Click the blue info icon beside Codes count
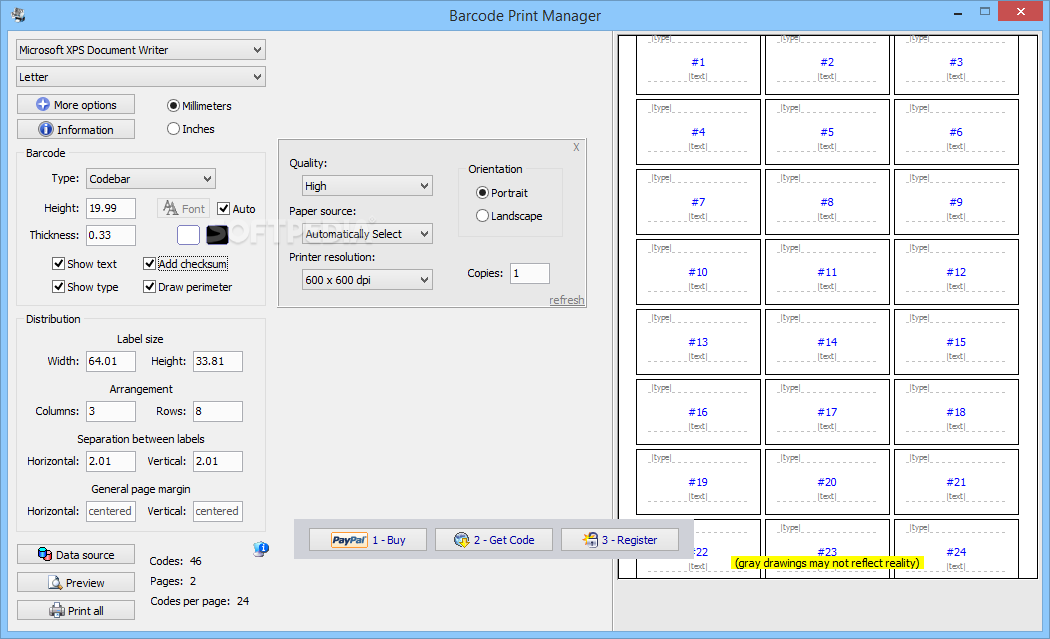Viewport: 1050px width, 639px height. coord(261,549)
